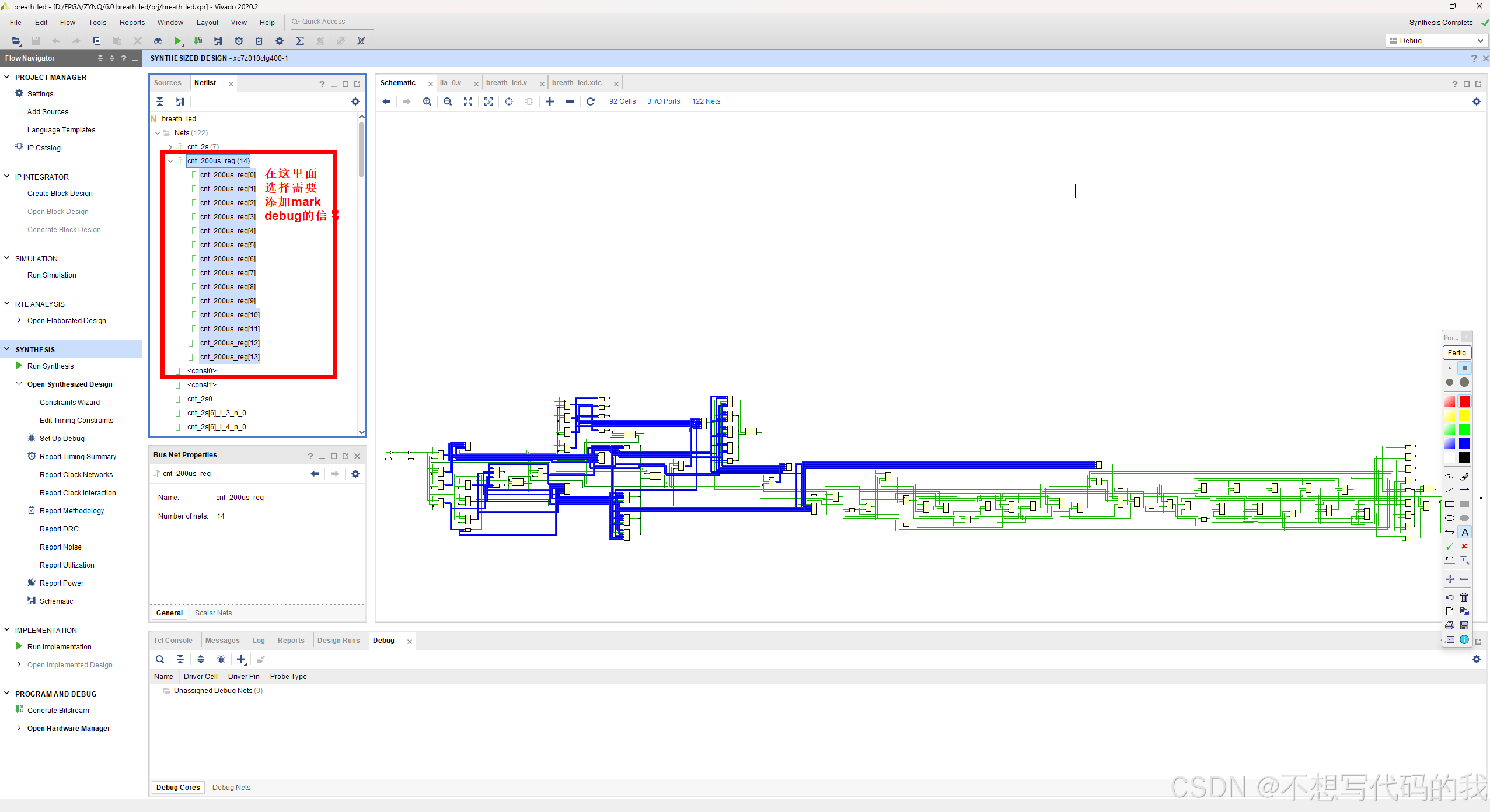This screenshot has width=1490, height=812.
Task: Click the schematic zoom fit icon
Action: pyautogui.click(x=468, y=101)
